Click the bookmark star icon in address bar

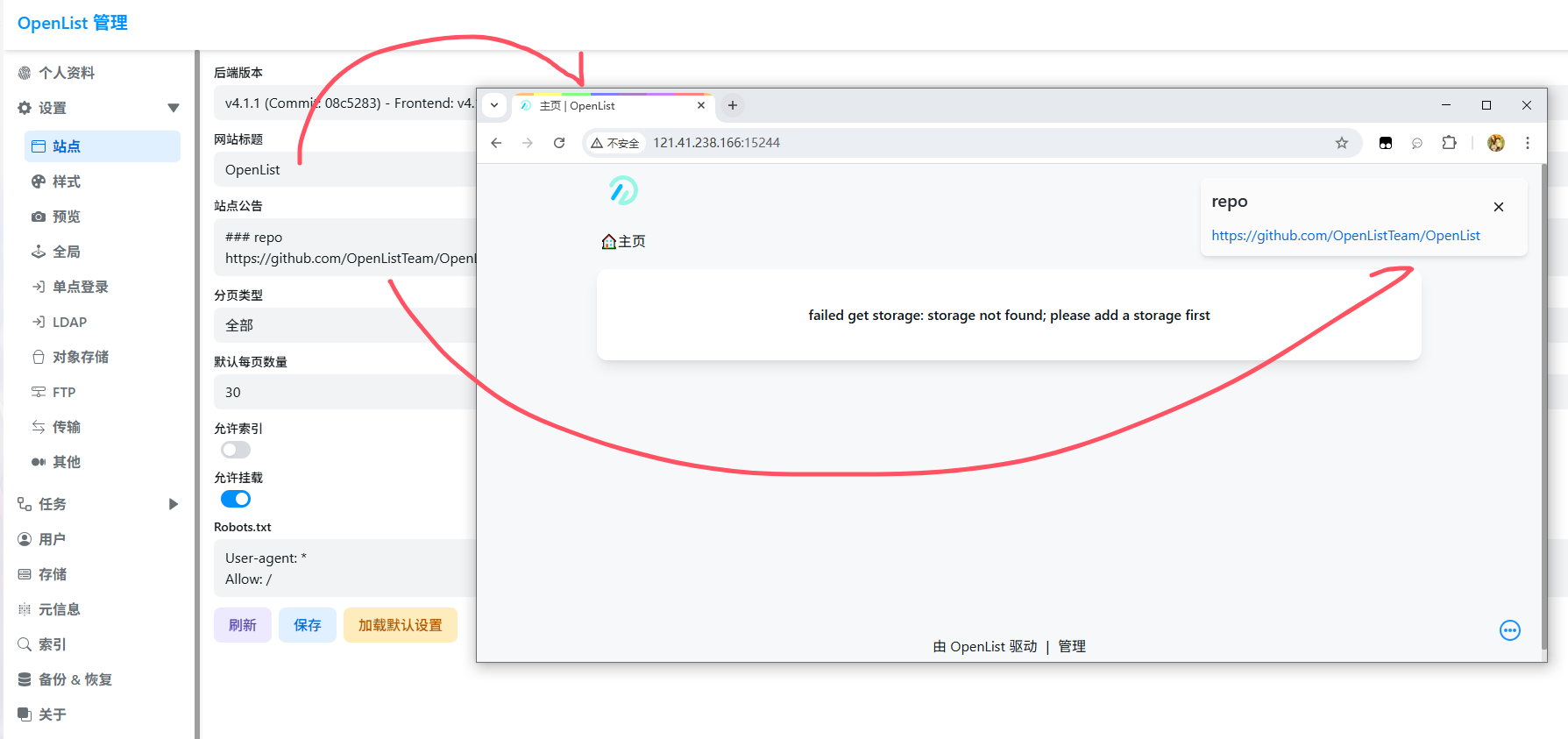click(x=1341, y=143)
